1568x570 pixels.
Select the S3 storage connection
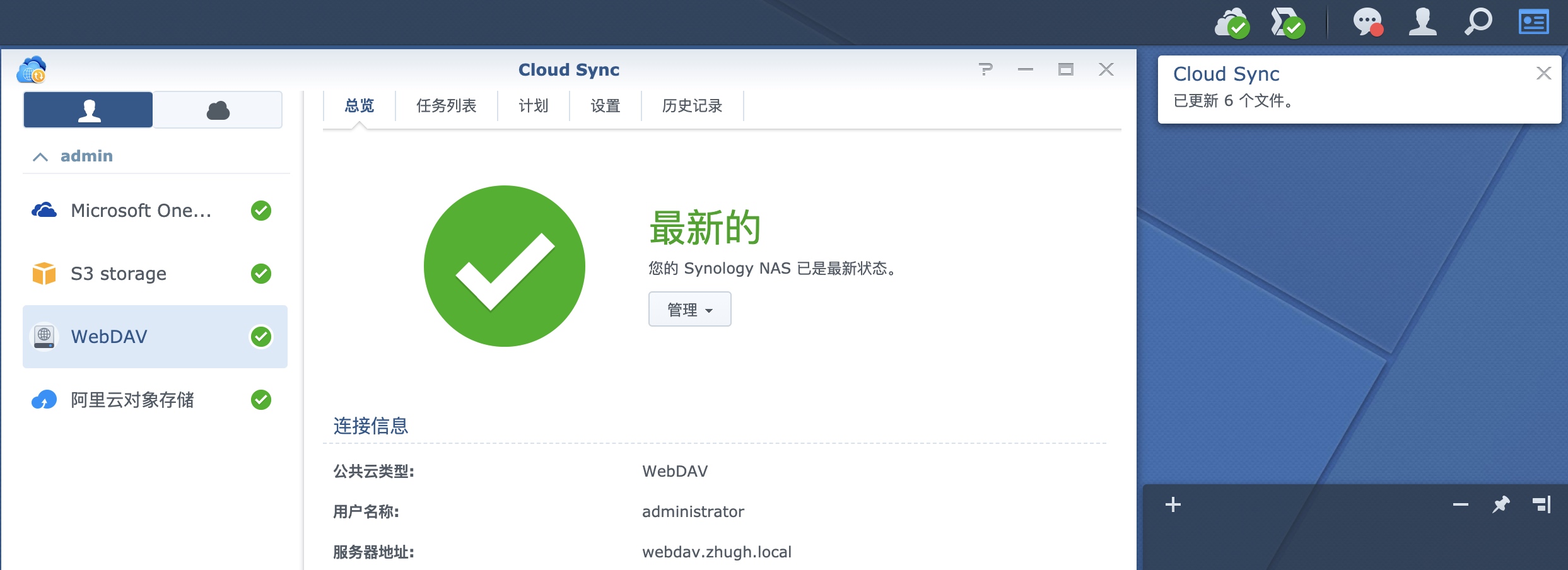click(155, 274)
